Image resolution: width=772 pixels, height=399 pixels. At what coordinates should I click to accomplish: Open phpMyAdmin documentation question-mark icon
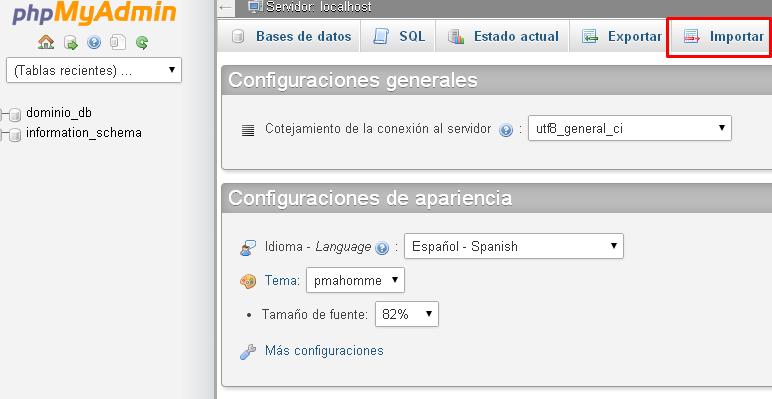tap(94, 43)
